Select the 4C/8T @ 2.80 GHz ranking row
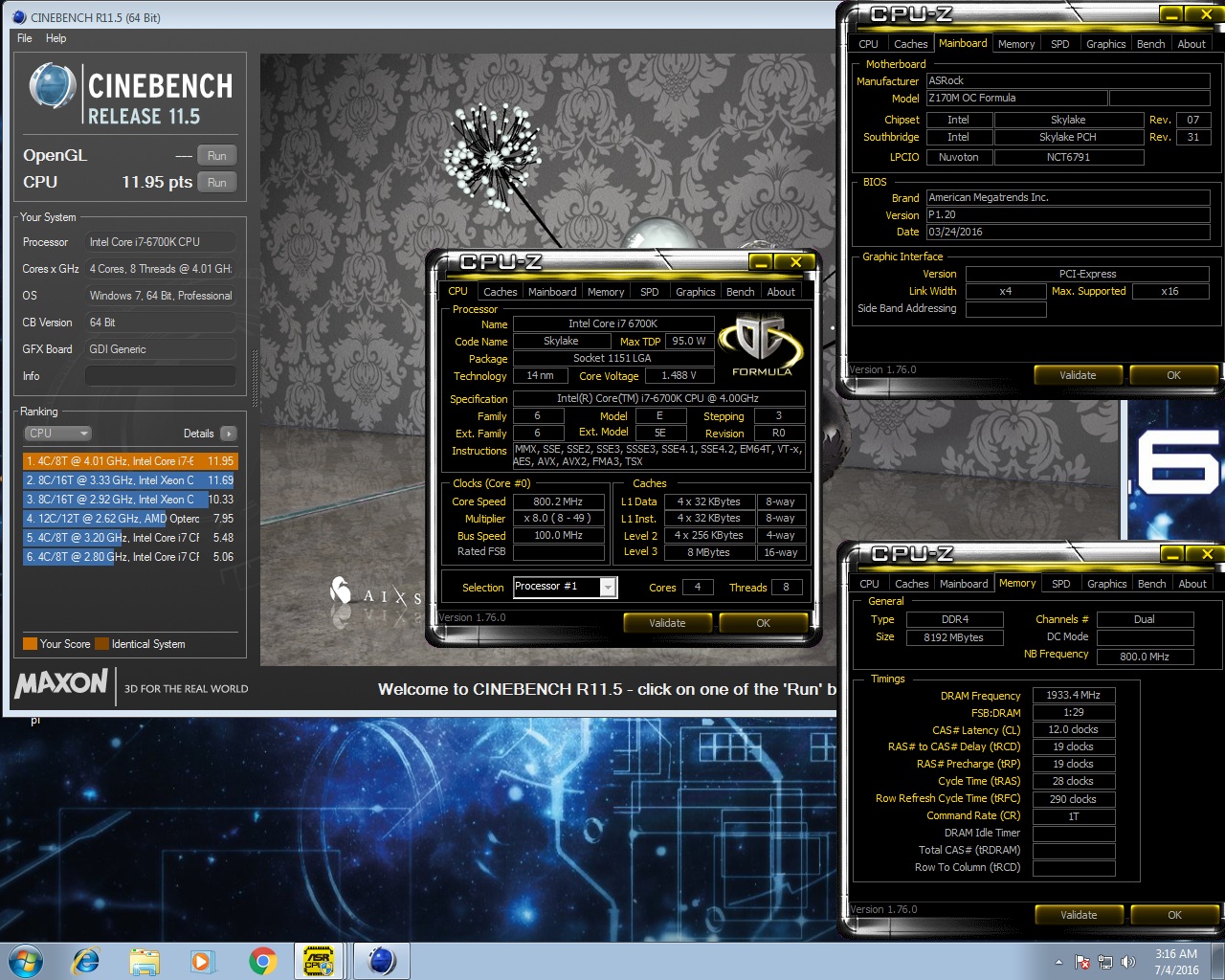1225x980 pixels. 129,557
